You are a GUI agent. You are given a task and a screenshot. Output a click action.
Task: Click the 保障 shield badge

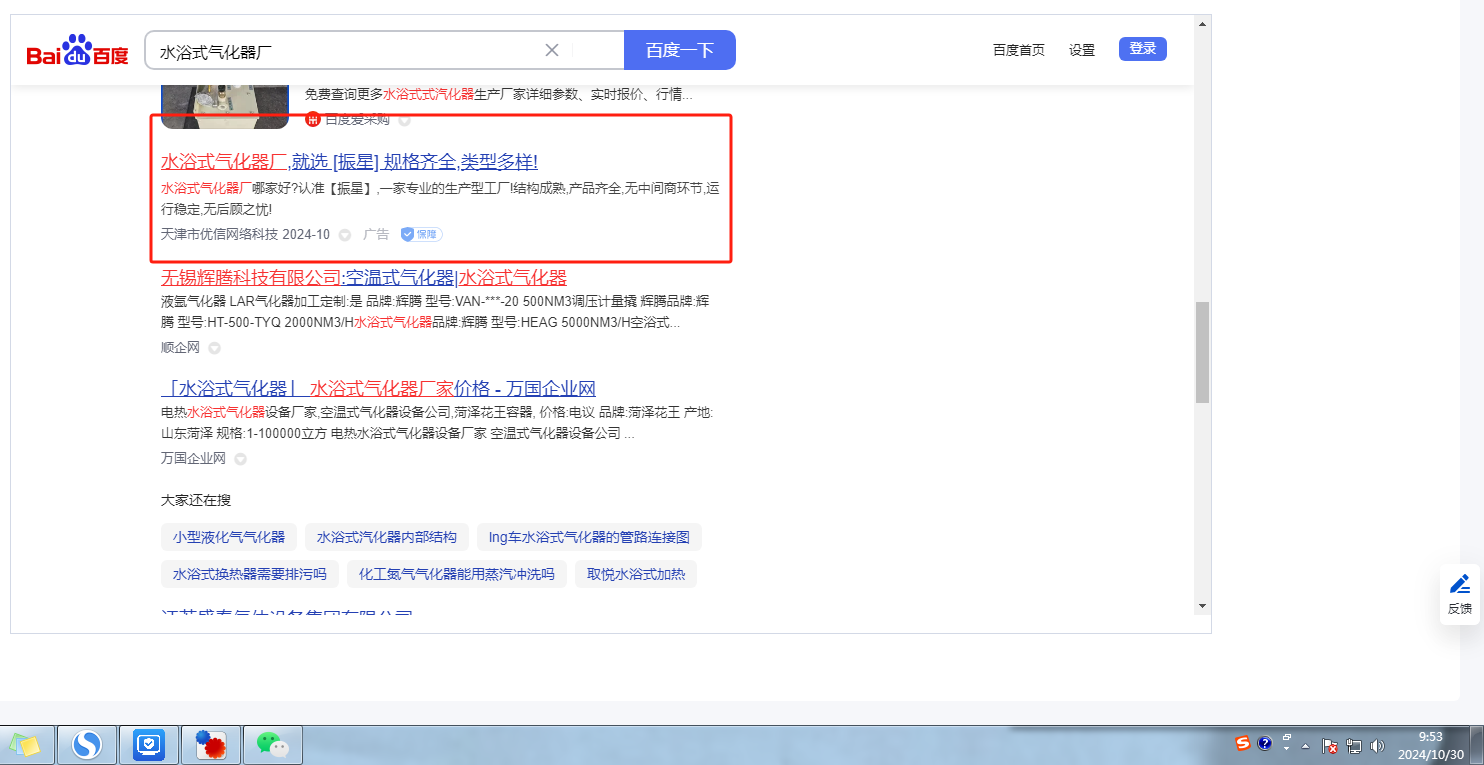tap(421, 234)
